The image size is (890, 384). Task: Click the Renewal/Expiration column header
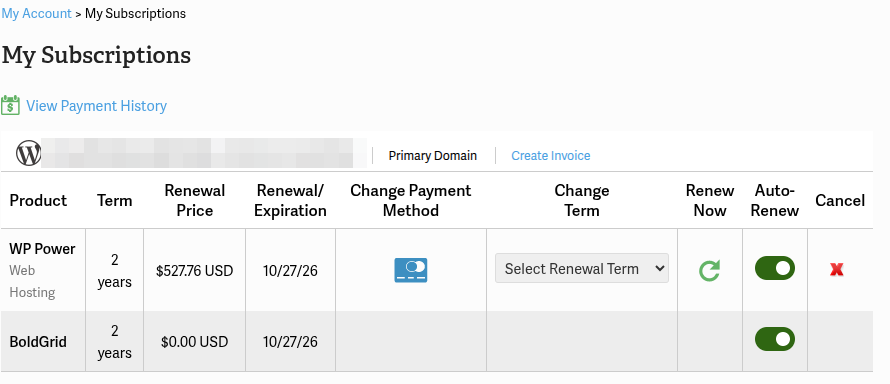click(x=290, y=200)
